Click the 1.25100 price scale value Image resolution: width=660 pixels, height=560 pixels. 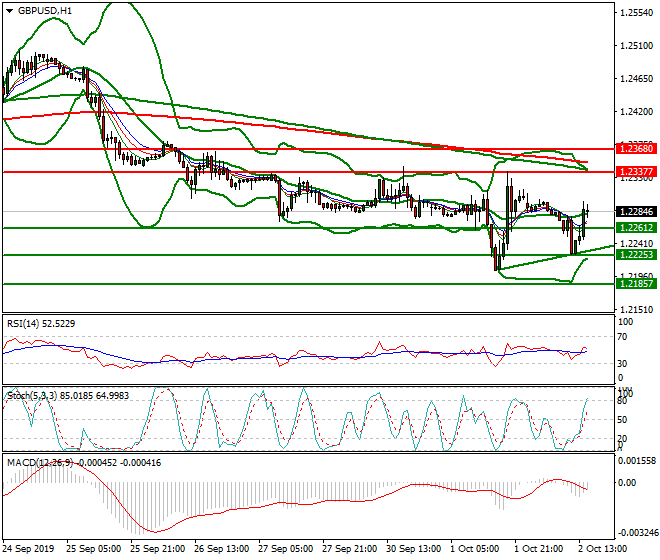point(636,45)
